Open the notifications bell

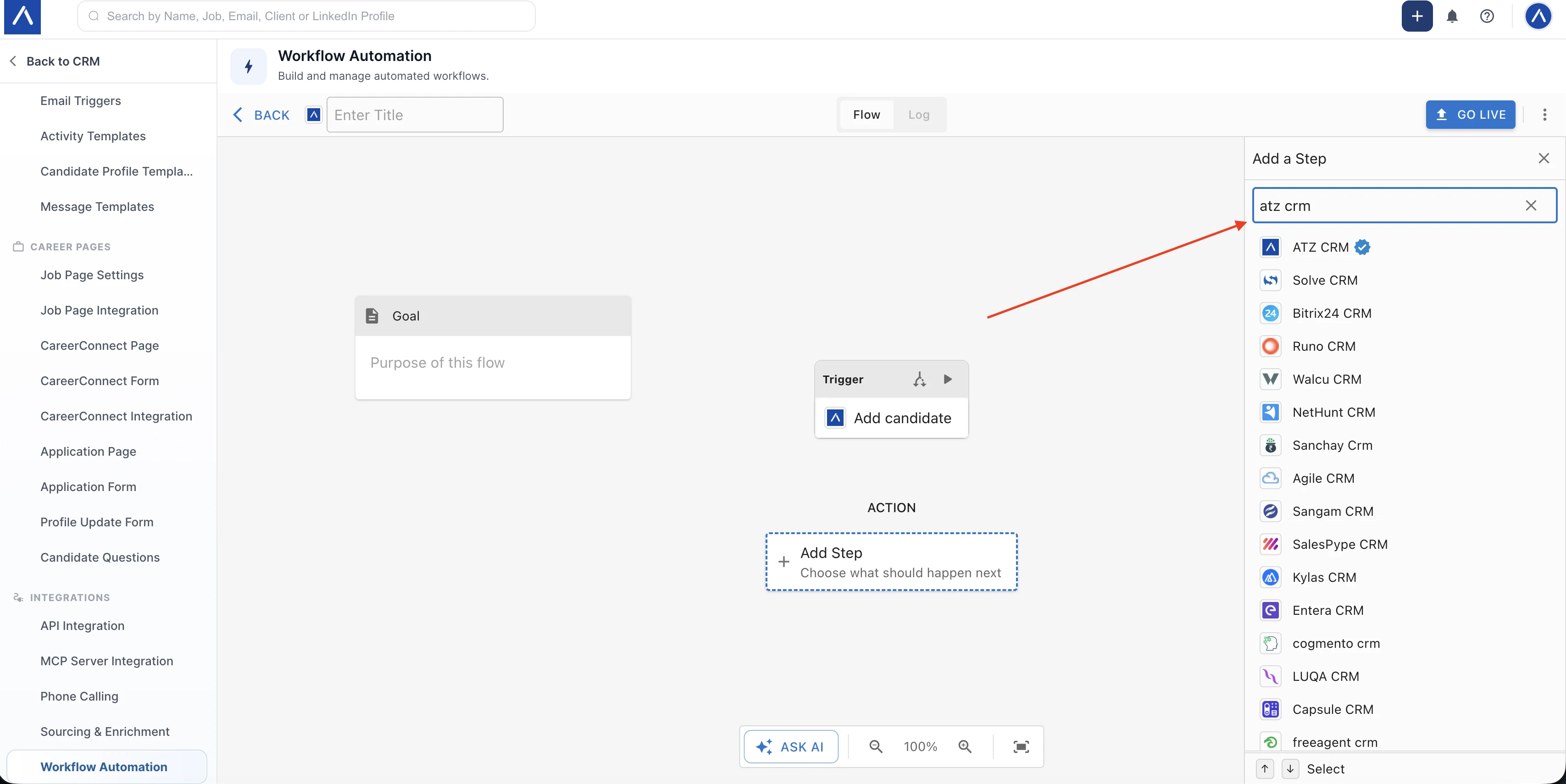1452,17
